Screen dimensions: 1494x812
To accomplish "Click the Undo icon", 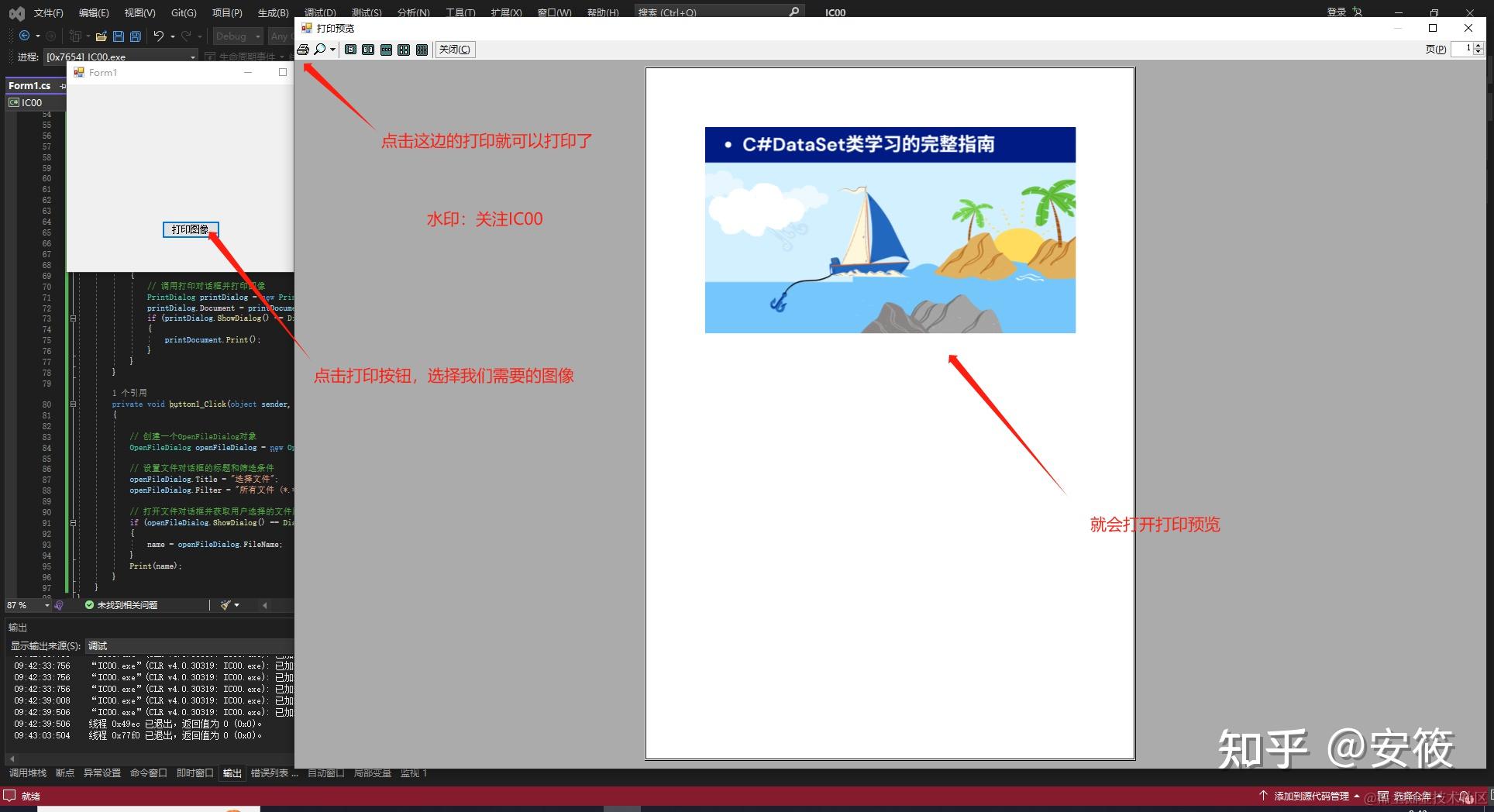I will coord(159,36).
